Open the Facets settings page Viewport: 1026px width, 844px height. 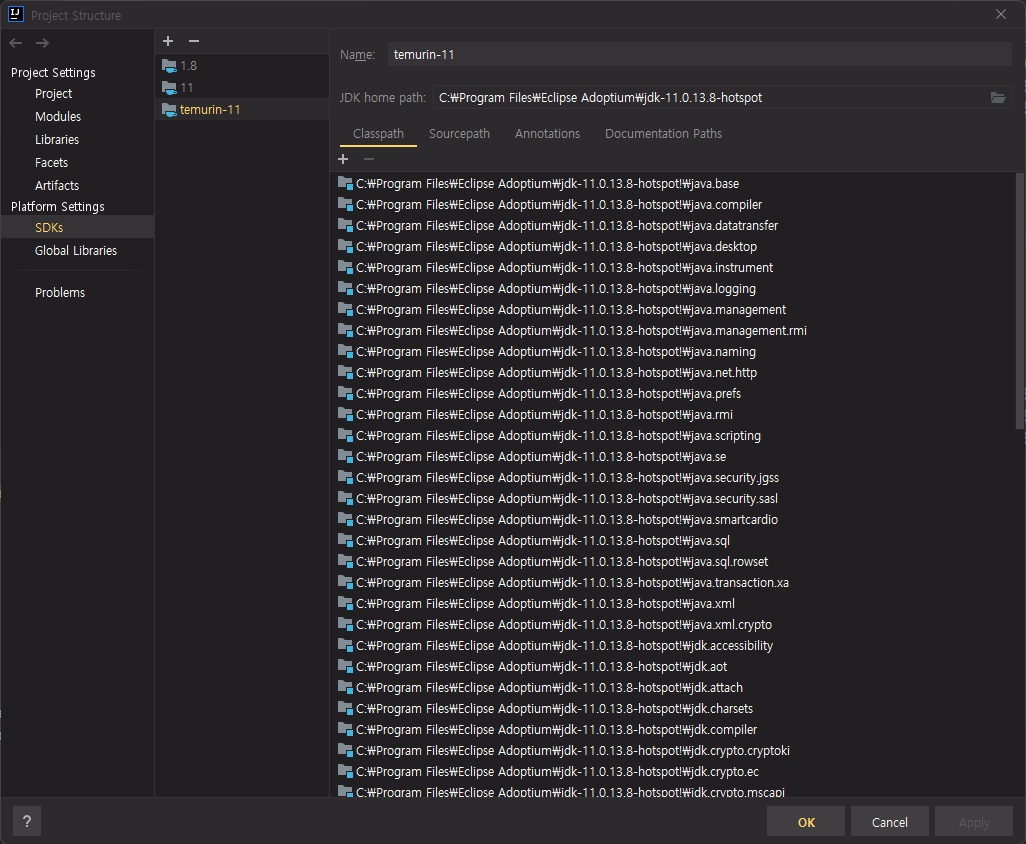(x=77, y=162)
